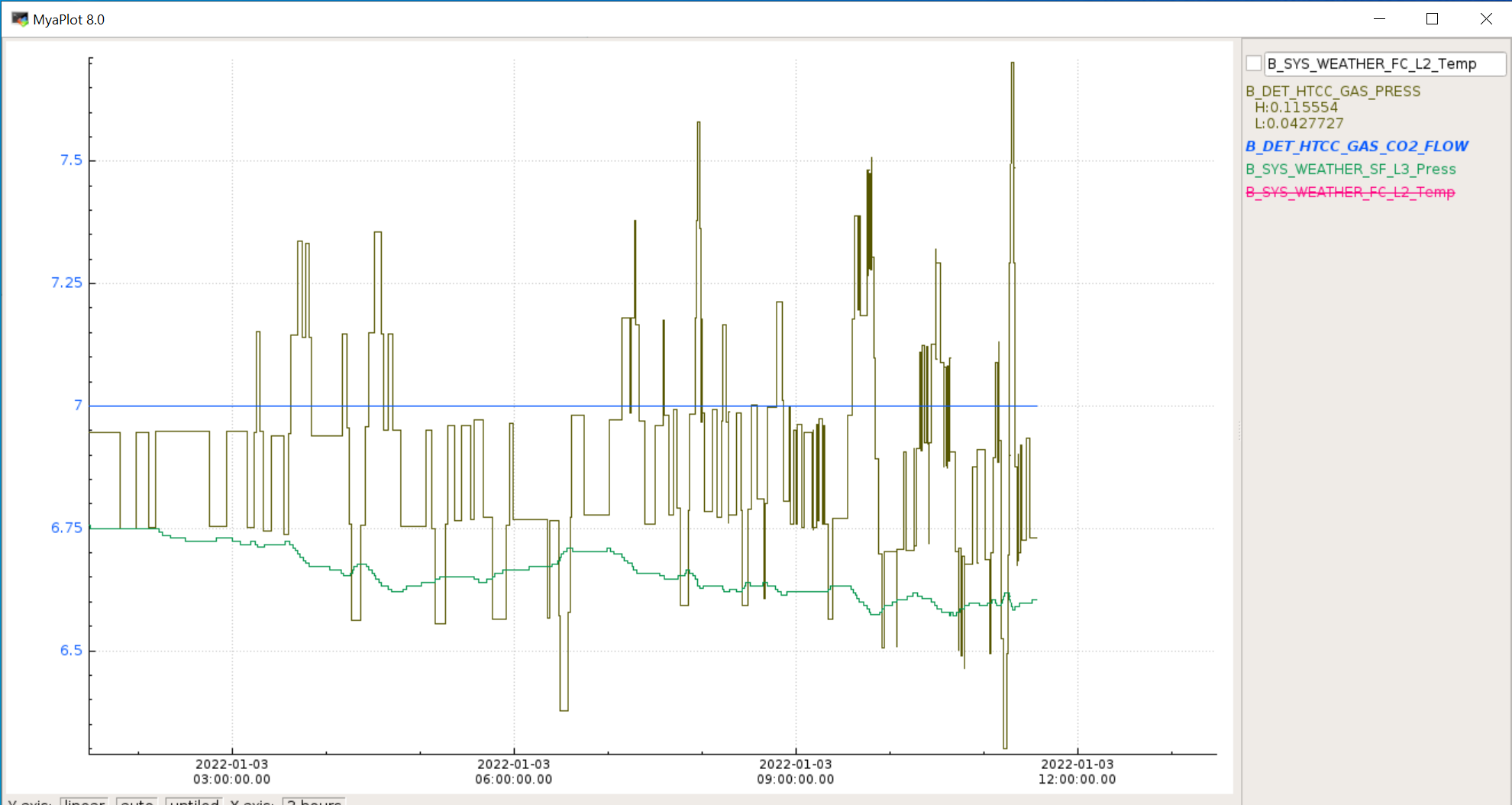Minimize the MyaPlot window
This screenshot has height=805, width=1512.
pos(1379,19)
